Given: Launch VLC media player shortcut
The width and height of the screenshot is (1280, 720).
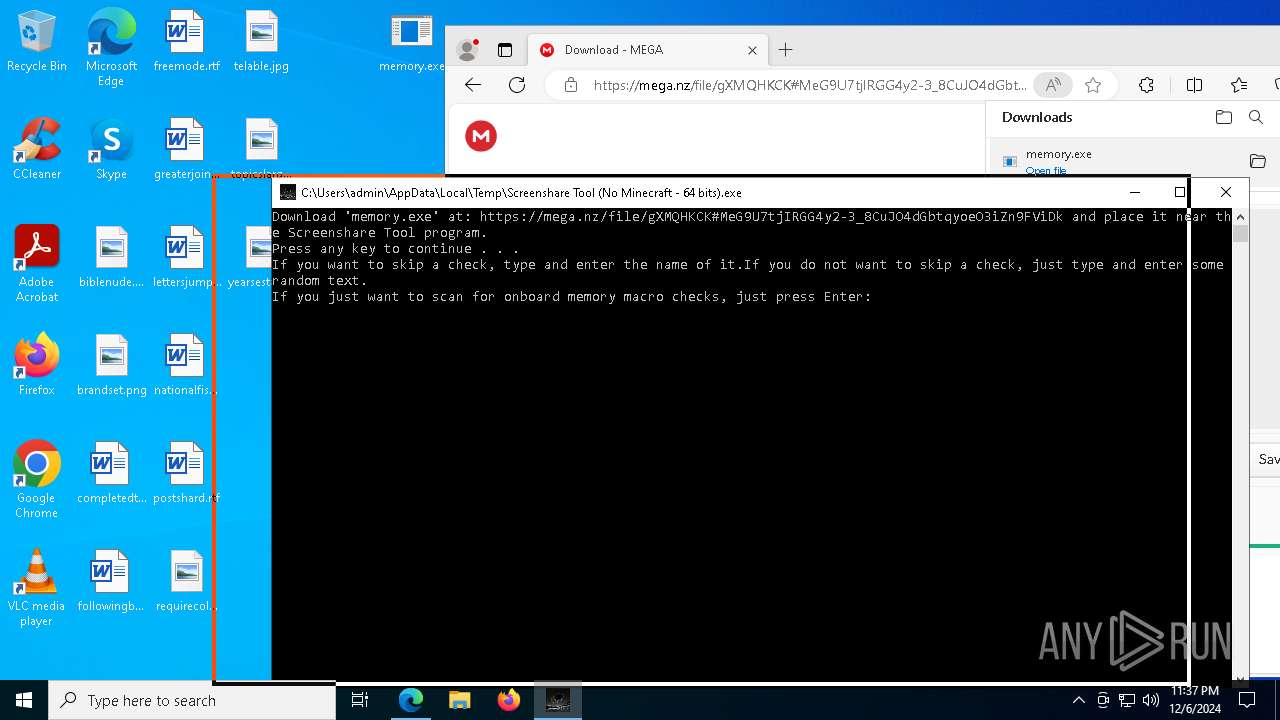Looking at the screenshot, I should click(x=37, y=588).
